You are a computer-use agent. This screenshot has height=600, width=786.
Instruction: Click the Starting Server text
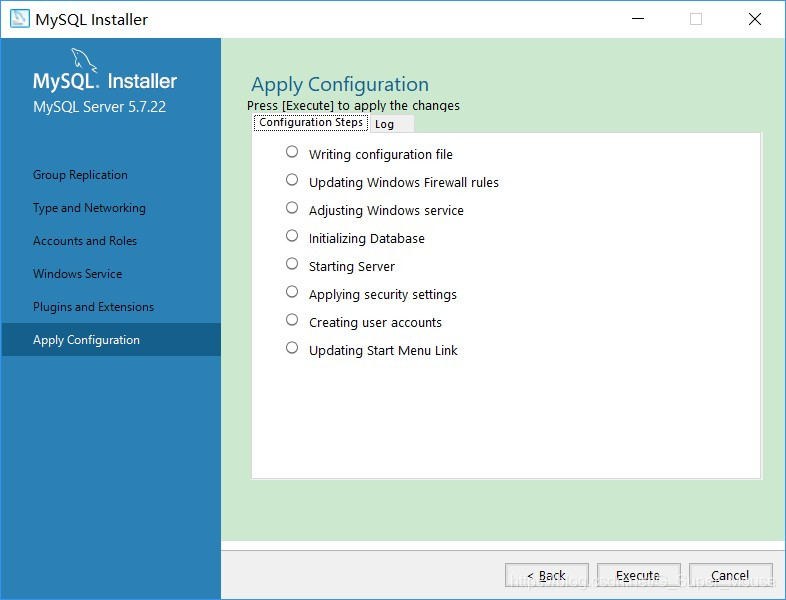click(352, 267)
